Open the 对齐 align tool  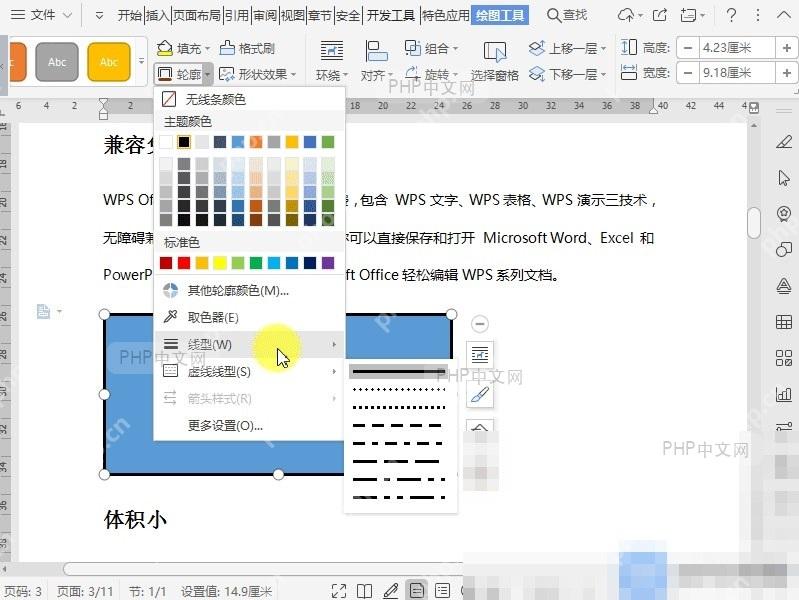click(376, 62)
